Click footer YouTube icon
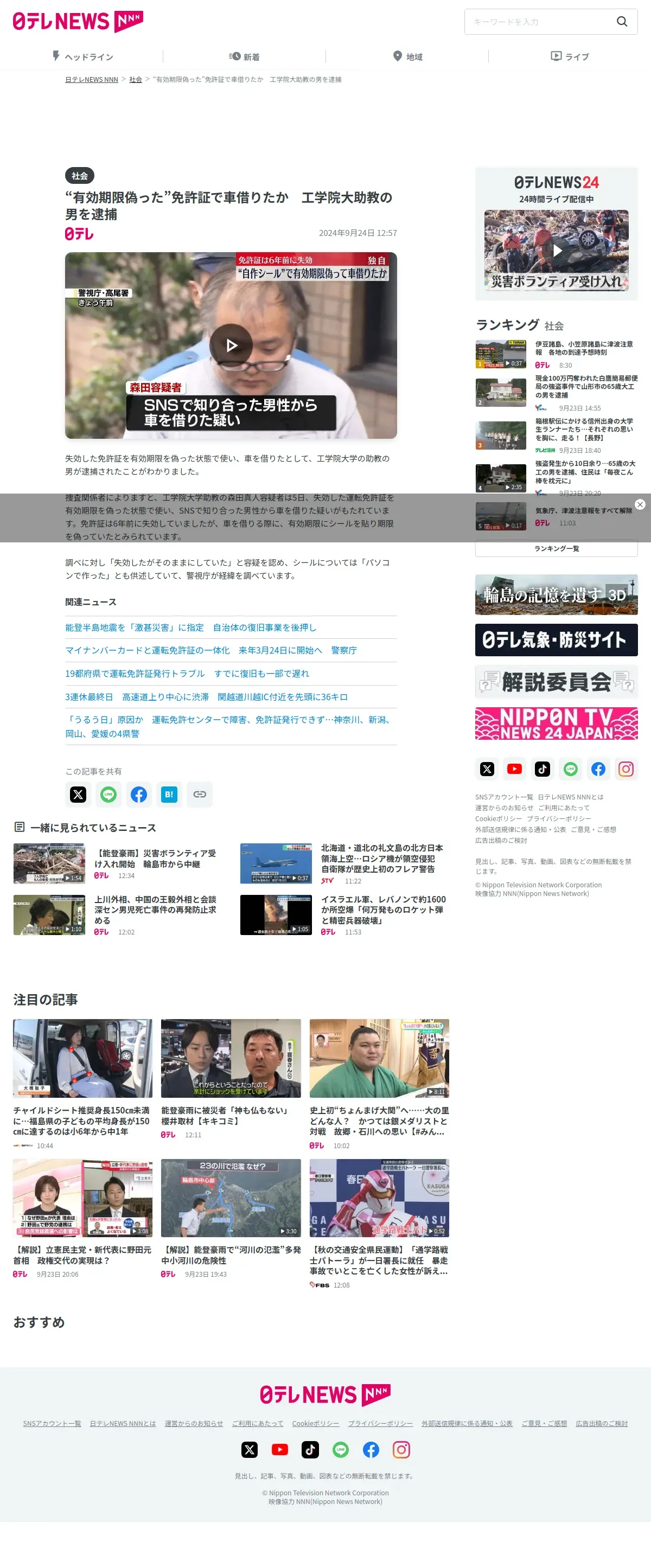Screen dimensions: 651x1568 pyautogui.click(x=280, y=1449)
